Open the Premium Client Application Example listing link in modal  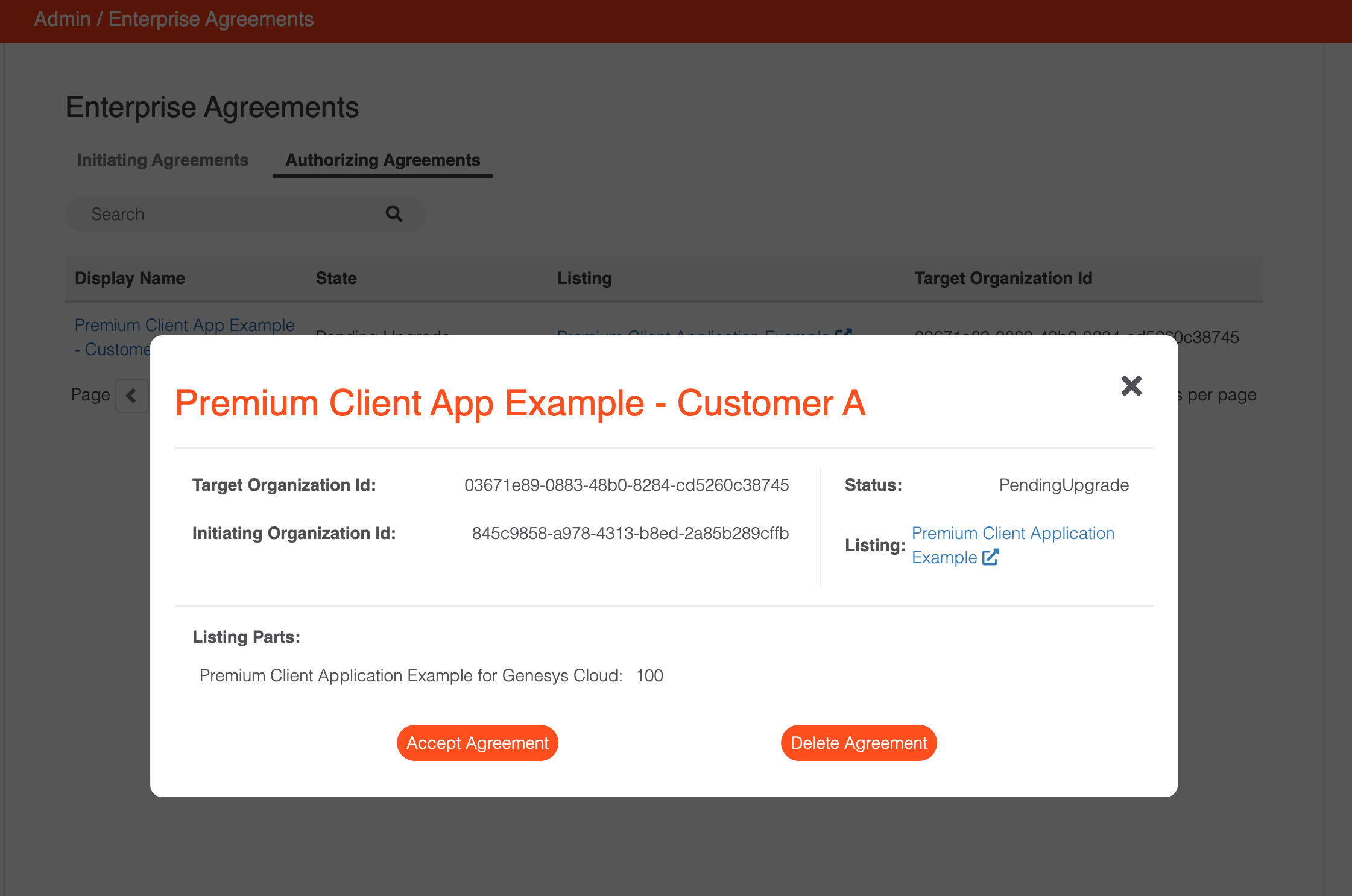[1012, 545]
